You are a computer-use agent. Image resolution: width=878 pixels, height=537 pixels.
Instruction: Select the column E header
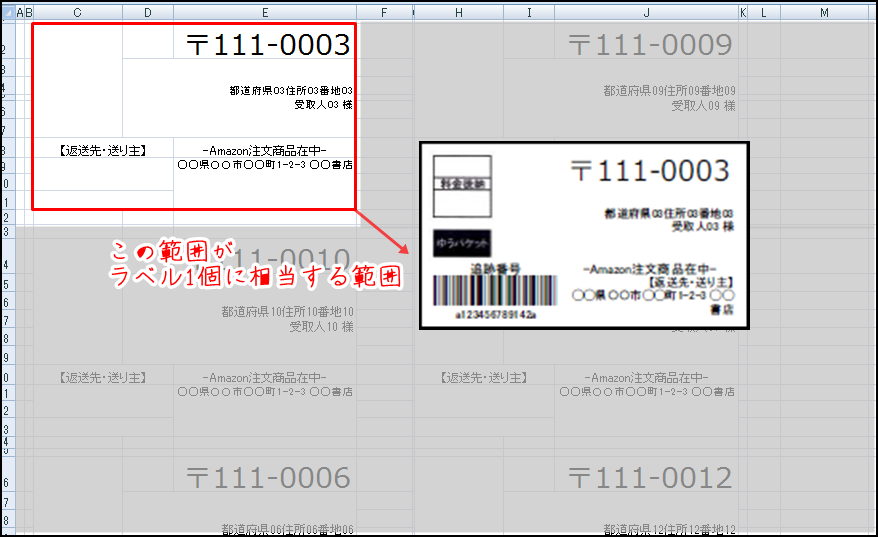[x=264, y=12]
